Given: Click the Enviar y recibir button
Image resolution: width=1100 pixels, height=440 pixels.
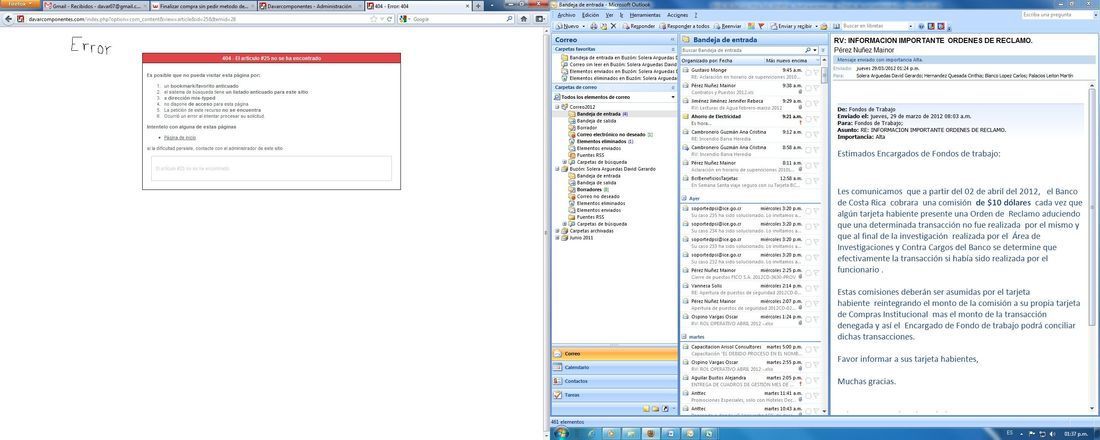Looking at the screenshot, I should click(791, 26).
